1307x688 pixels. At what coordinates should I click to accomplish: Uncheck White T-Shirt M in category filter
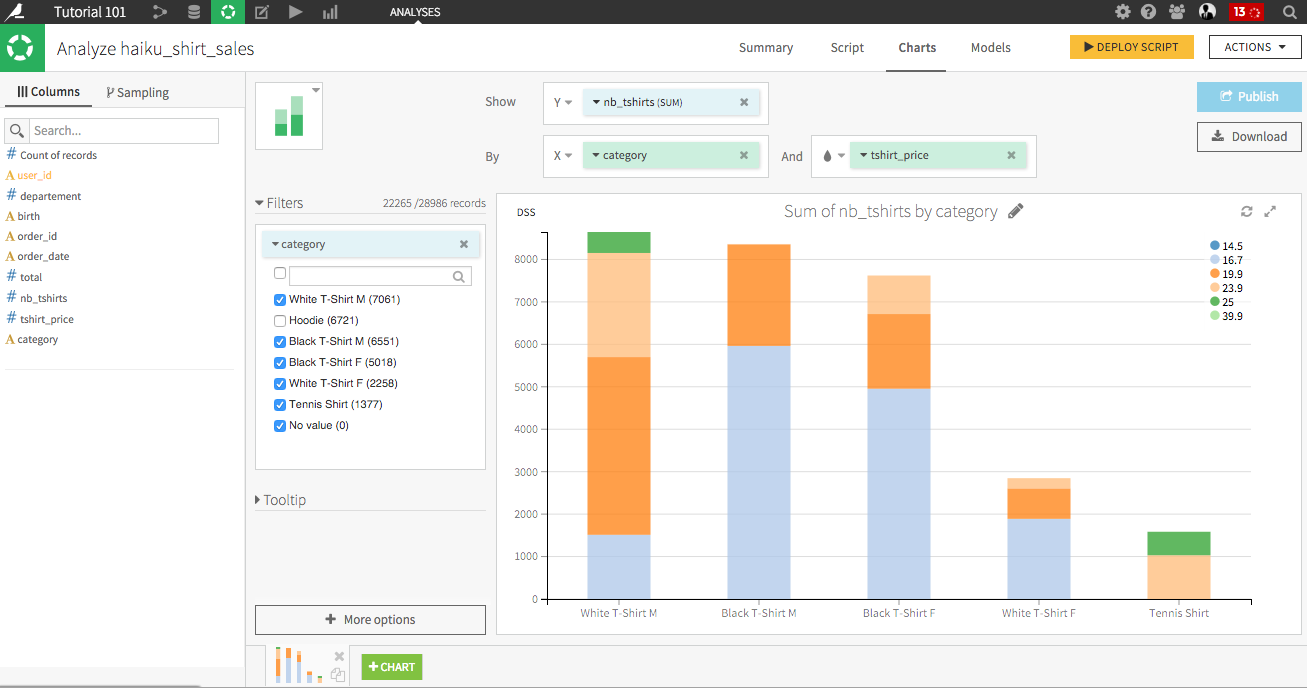(280, 299)
